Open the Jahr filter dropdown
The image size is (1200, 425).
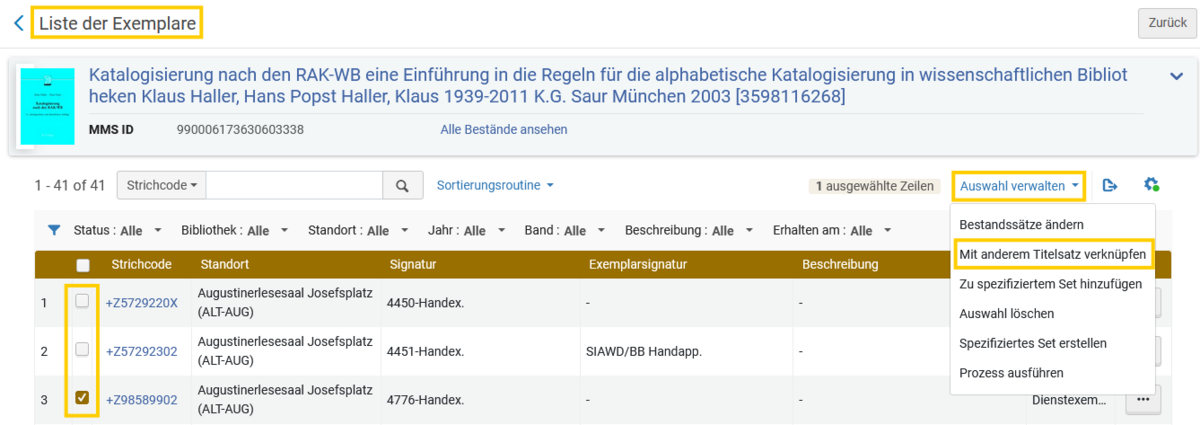point(466,230)
